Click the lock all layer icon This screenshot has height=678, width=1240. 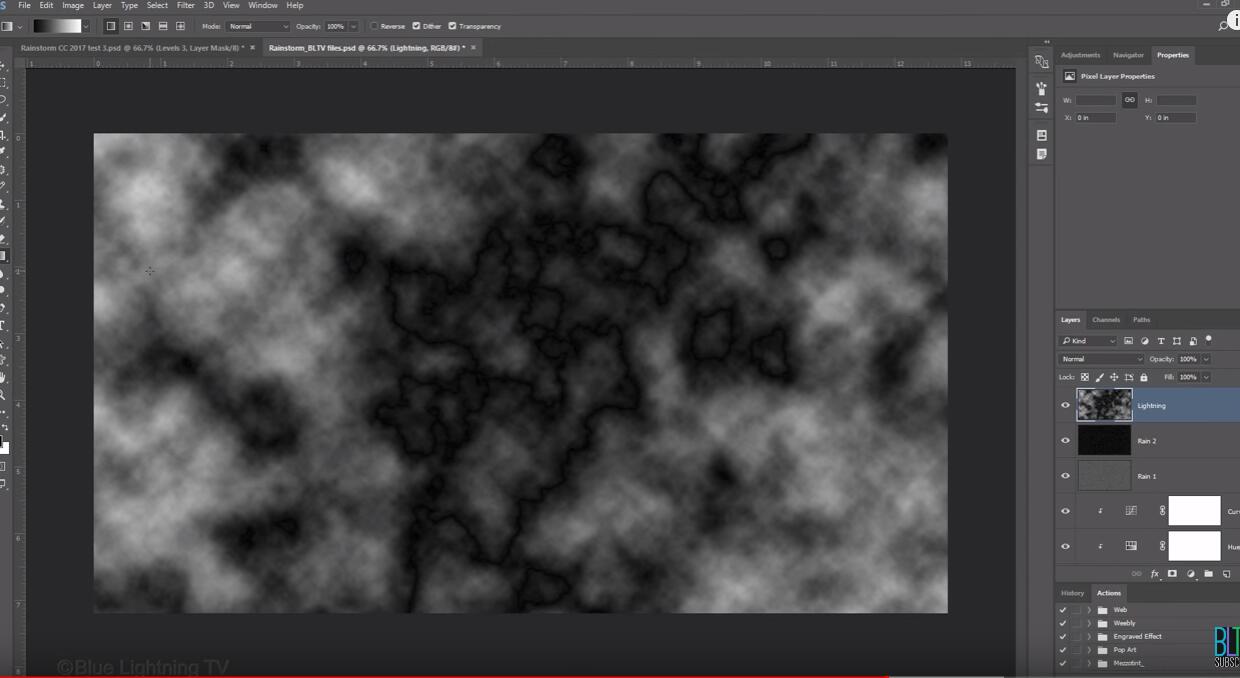[x=1144, y=377]
